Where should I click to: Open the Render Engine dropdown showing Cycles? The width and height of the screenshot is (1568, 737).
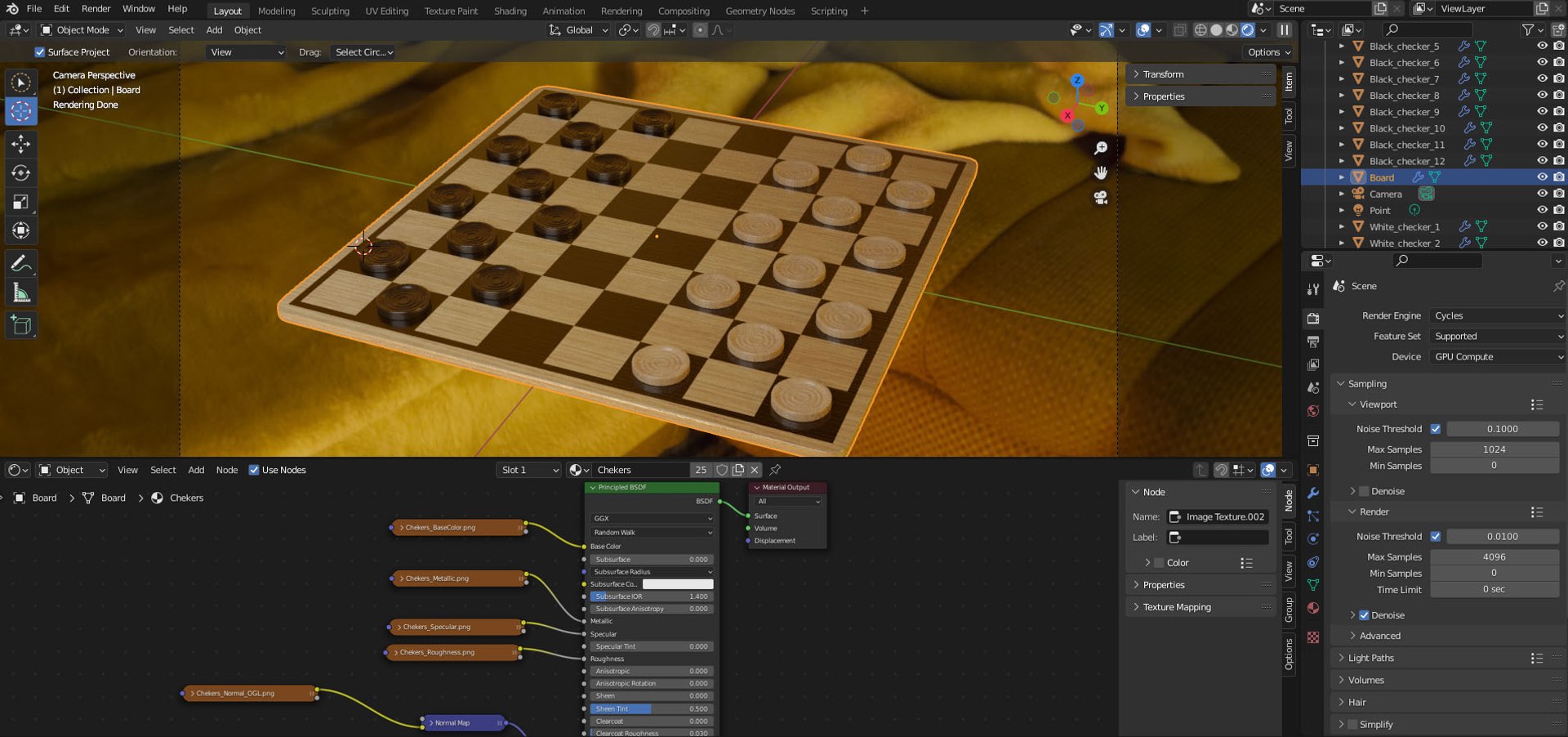(x=1497, y=316)
